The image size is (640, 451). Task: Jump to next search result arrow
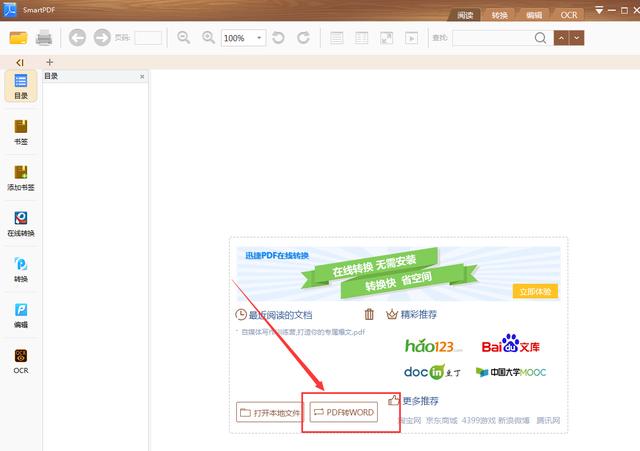coord(576,38)
